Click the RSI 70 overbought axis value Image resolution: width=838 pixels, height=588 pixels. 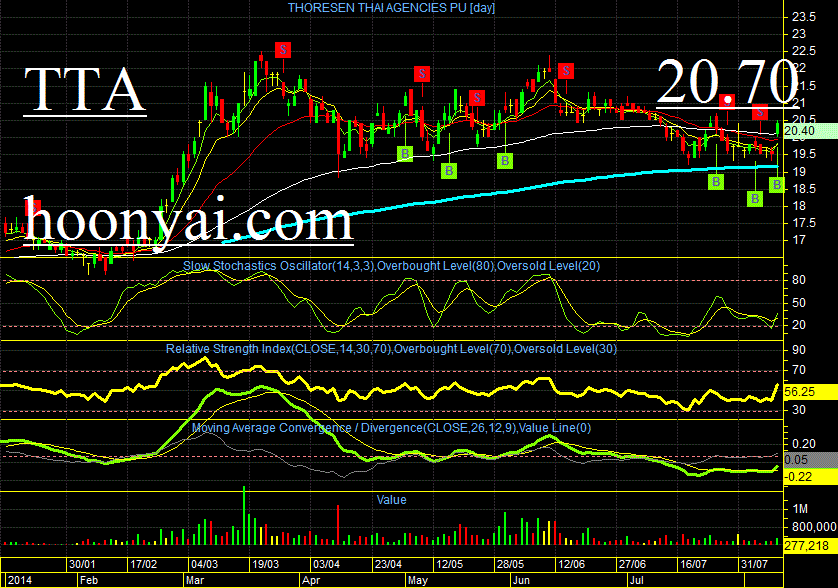pos(799,370)
